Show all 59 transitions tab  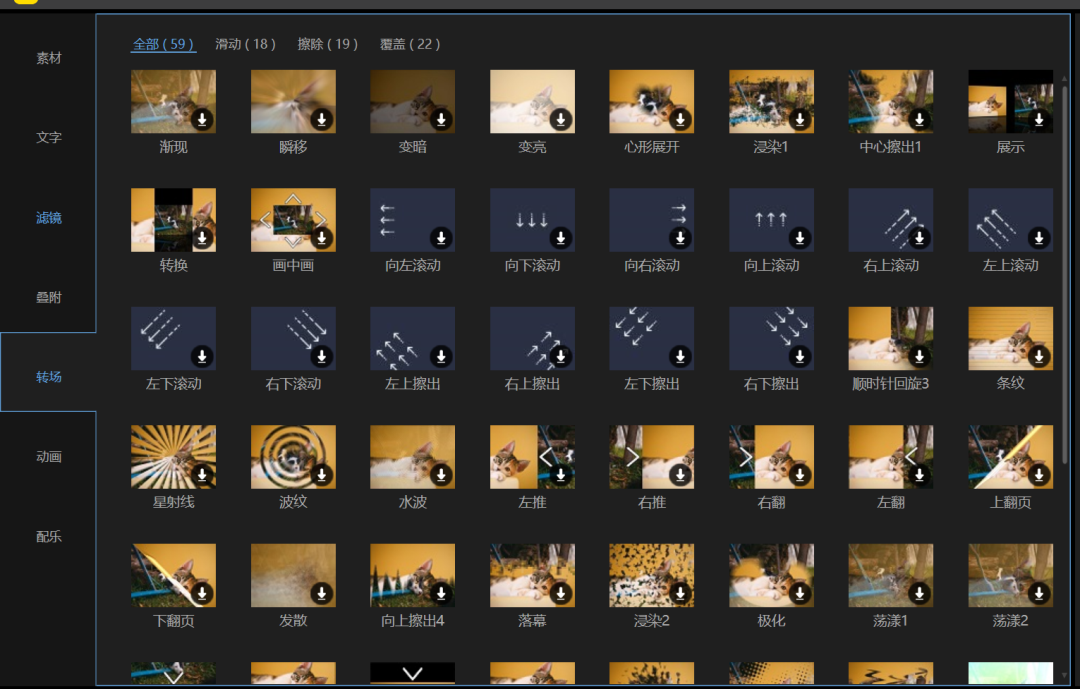(163, 44)
